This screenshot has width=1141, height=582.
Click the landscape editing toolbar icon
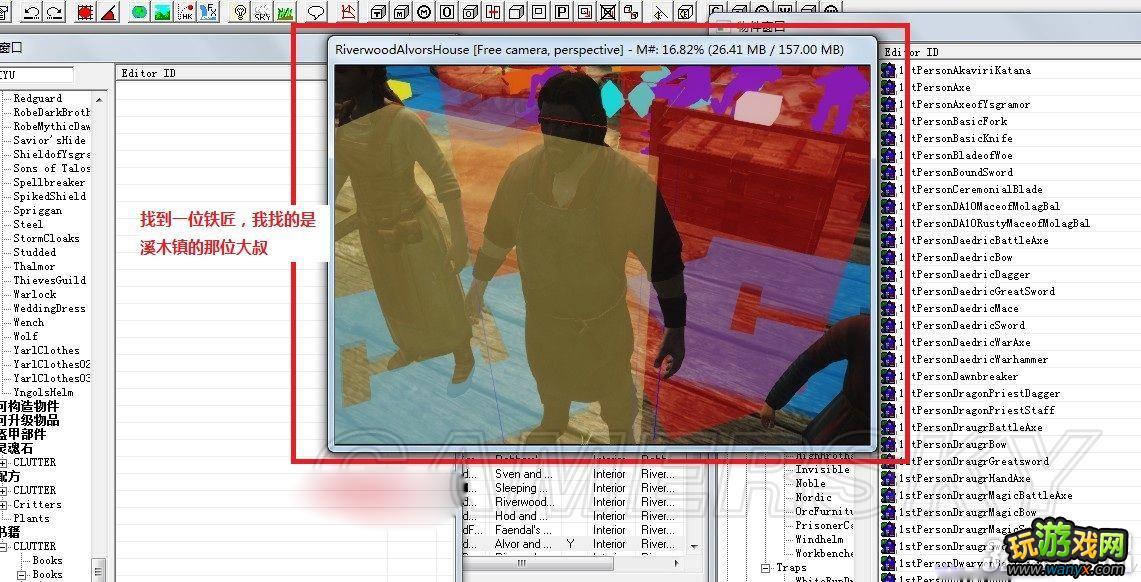(x=162, y=11)
